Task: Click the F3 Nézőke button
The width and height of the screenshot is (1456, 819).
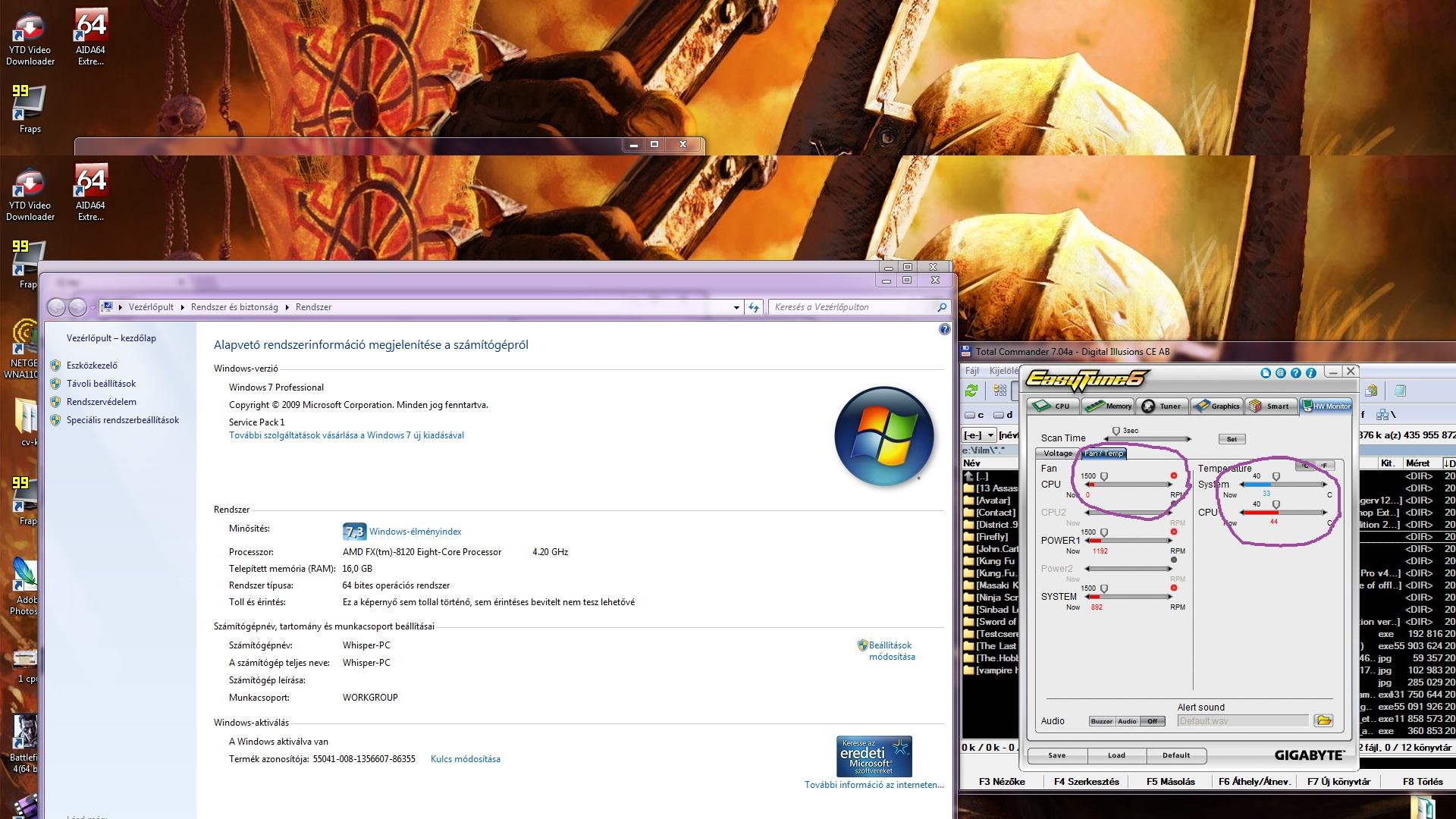Action: 1002,782
